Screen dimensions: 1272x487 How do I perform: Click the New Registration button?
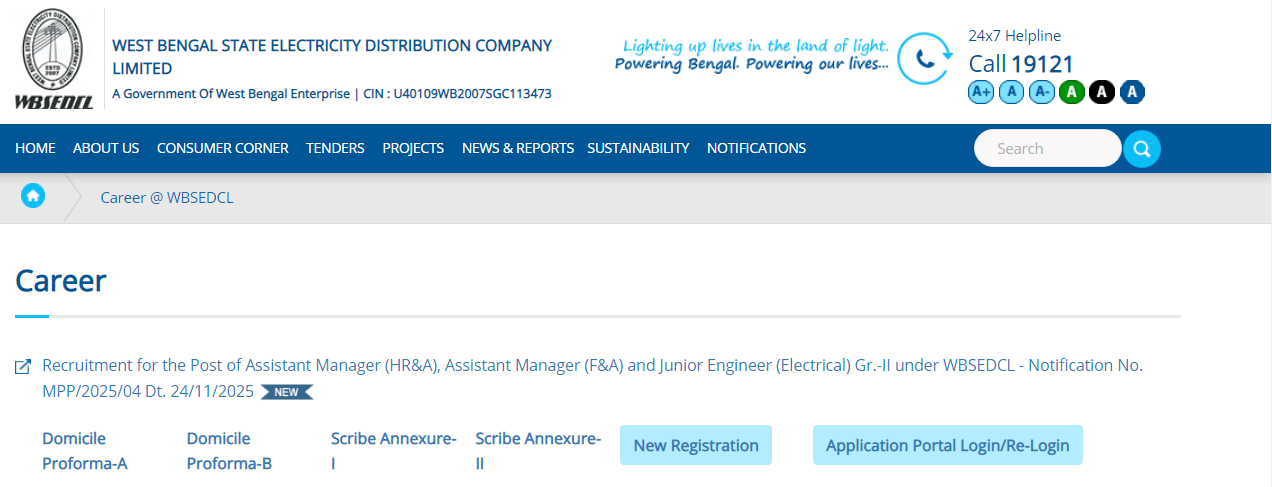696,445
